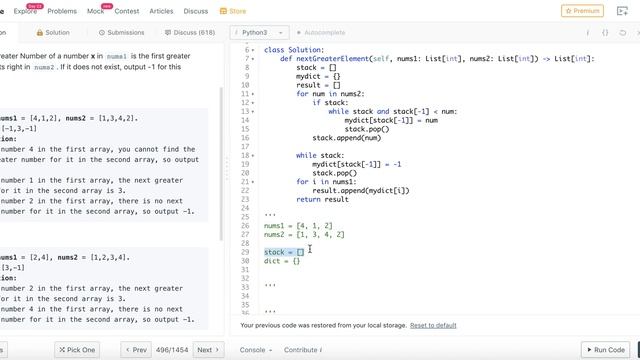Open the Discuss menu in the top bar
Image resolution: width=640 pixels, height=360 pixels.
tap(196, 11)
